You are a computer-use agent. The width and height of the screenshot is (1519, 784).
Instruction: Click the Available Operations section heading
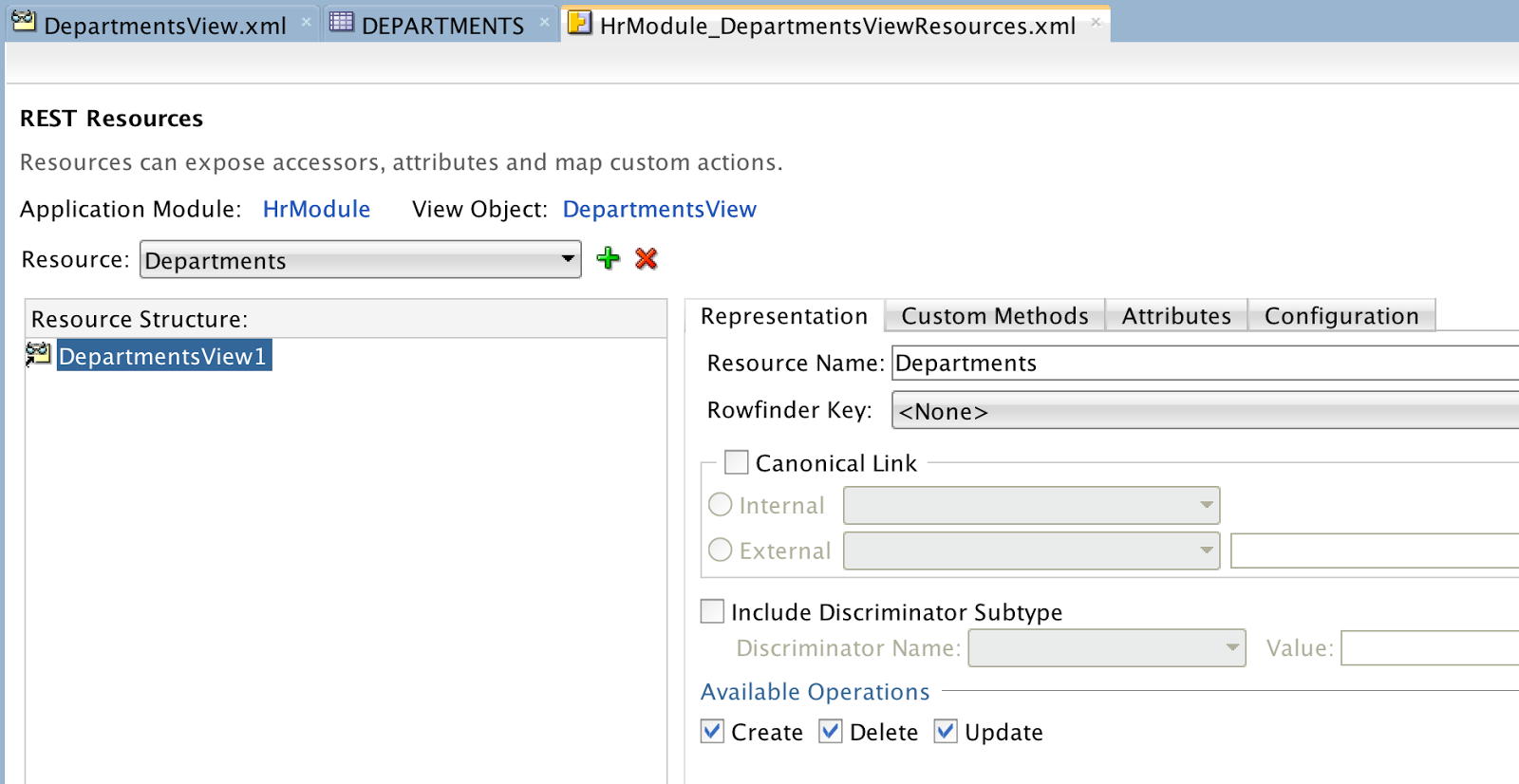point(815,692)
